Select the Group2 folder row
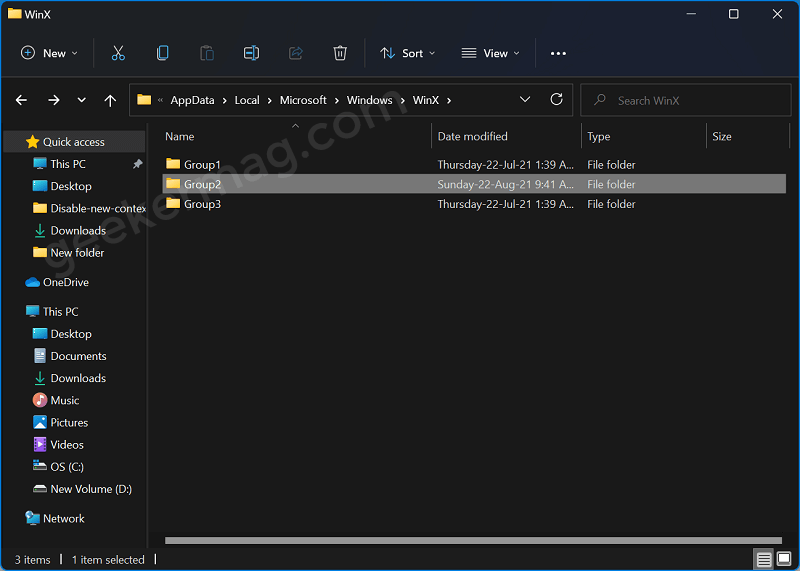The image size is (800, 571). coord(474,184)
